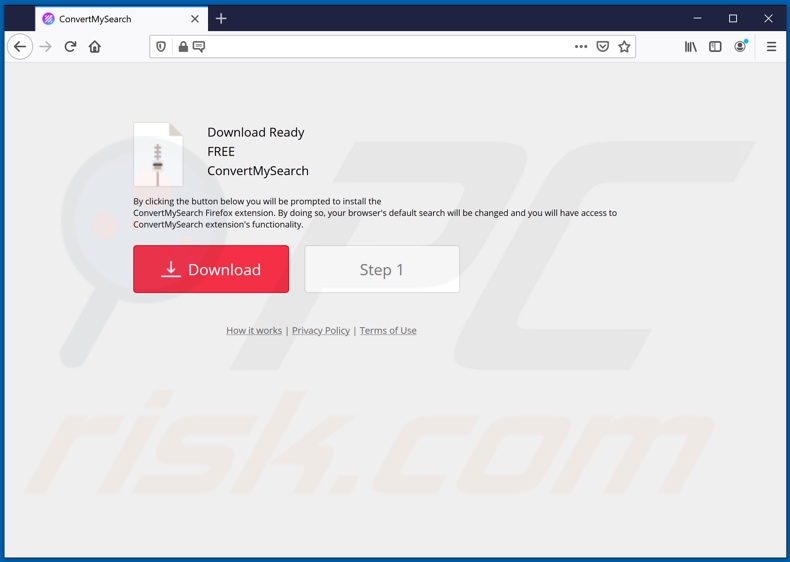This screenshot has height=562, width=790.
Task: Open the hamburger application menu
Action: [771, 47]
